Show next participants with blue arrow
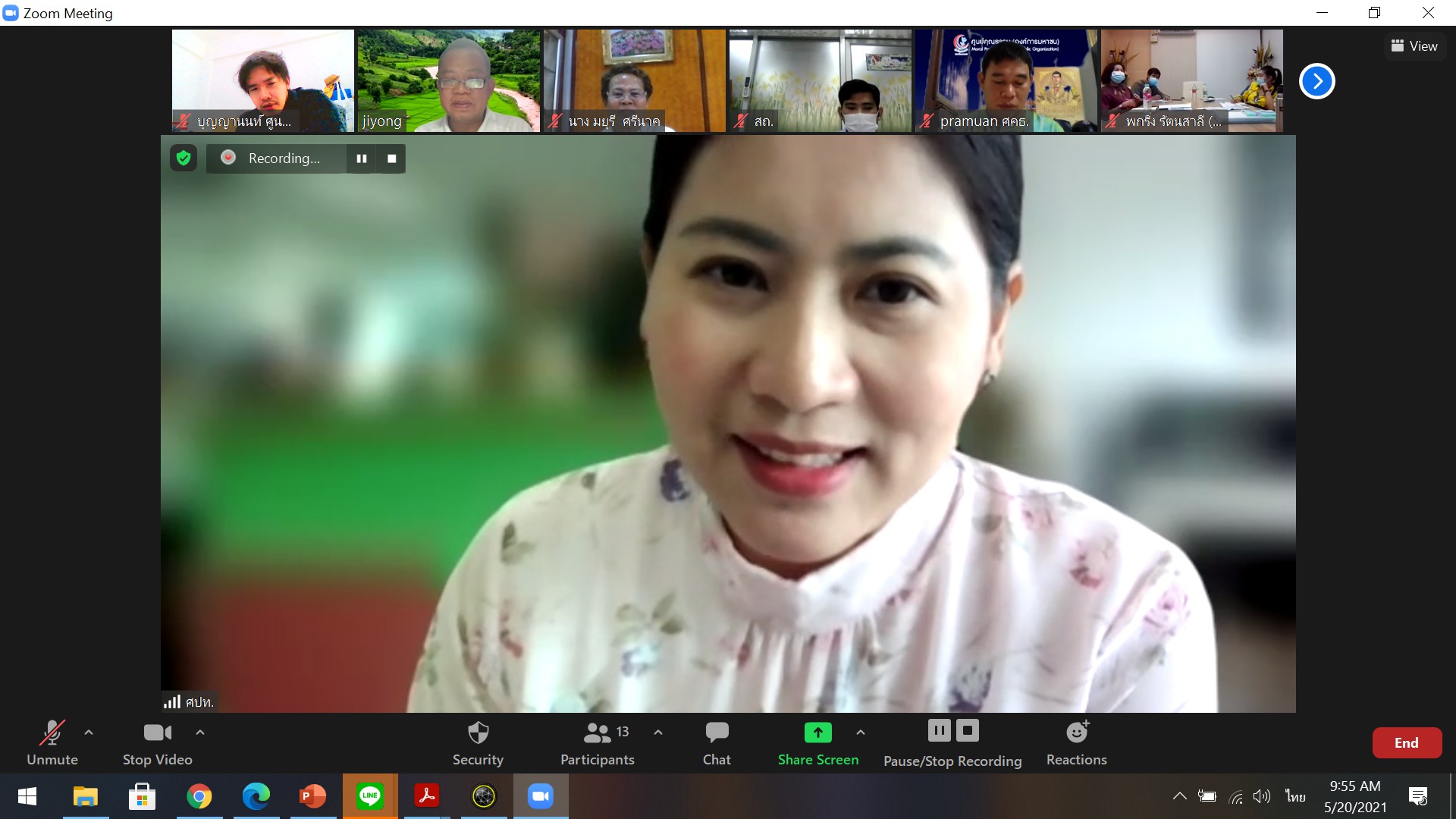1456x819 pixels. (1317, 81)
